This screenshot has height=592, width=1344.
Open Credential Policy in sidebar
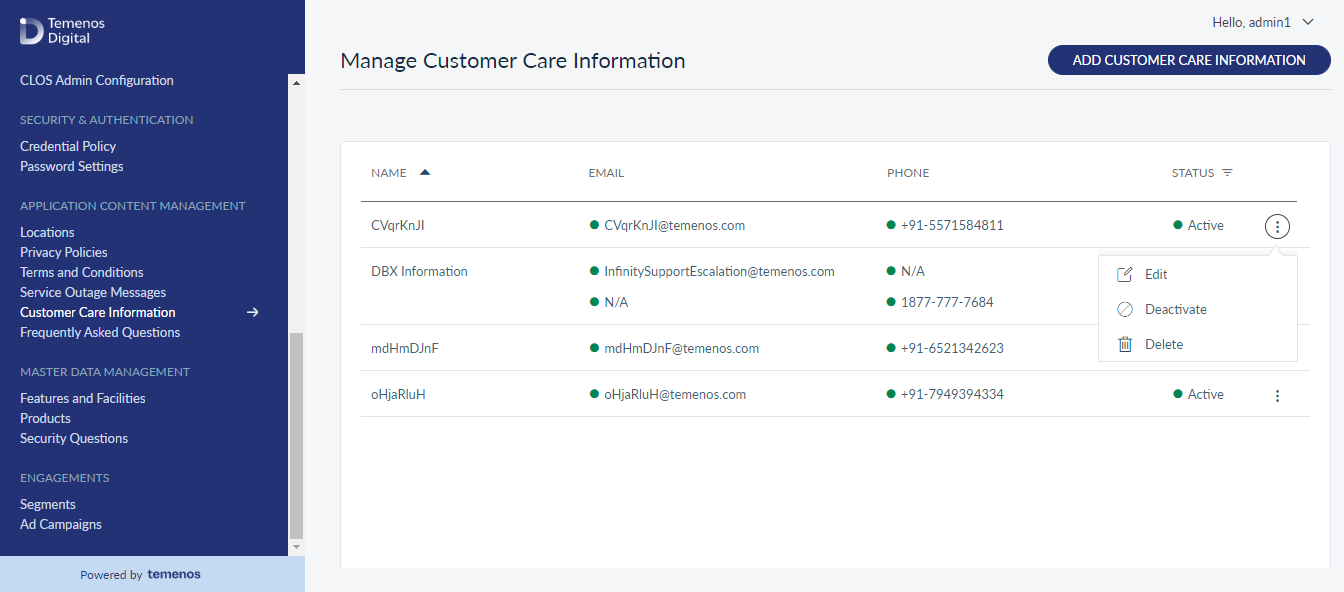click(68, 146)
